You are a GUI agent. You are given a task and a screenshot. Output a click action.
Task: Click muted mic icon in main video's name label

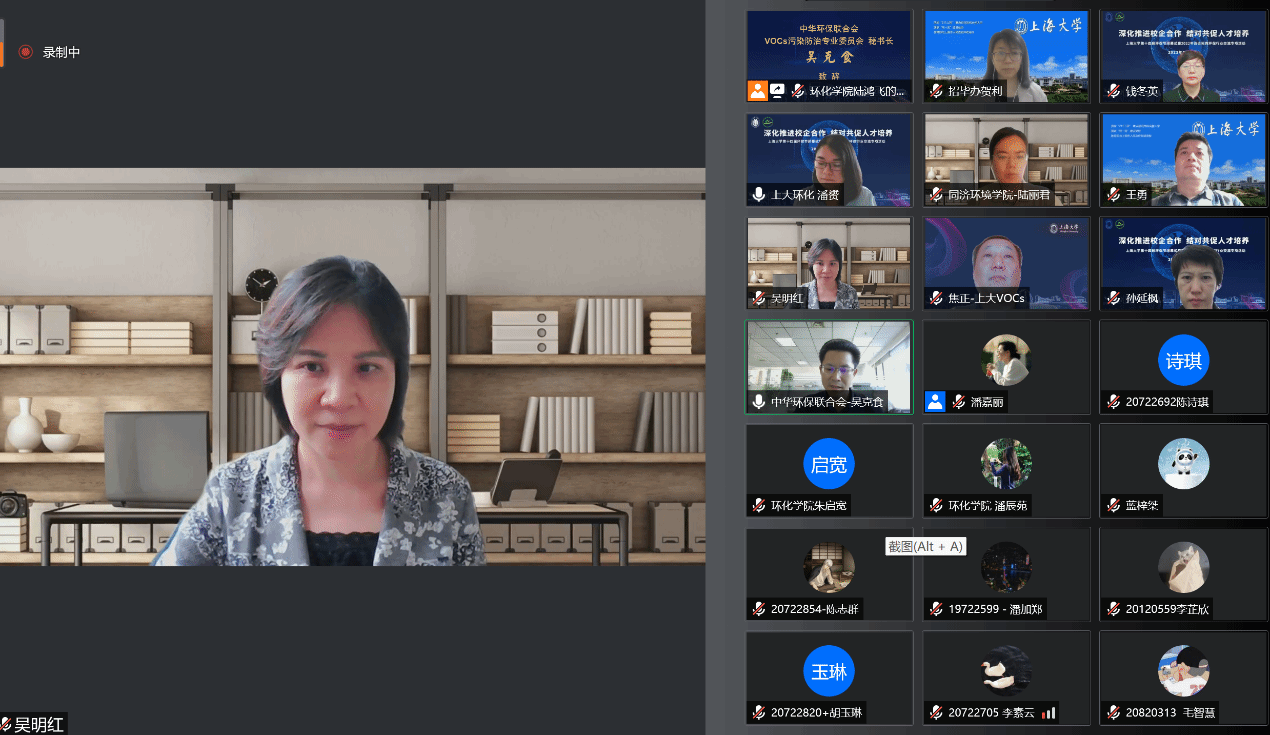point(6,725)
